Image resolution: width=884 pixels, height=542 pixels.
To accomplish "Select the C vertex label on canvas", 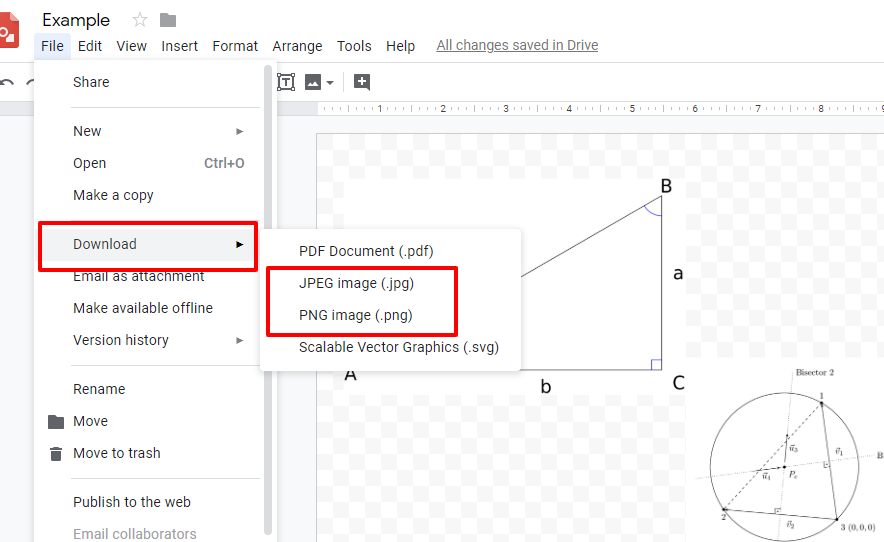I will (679, 383).
